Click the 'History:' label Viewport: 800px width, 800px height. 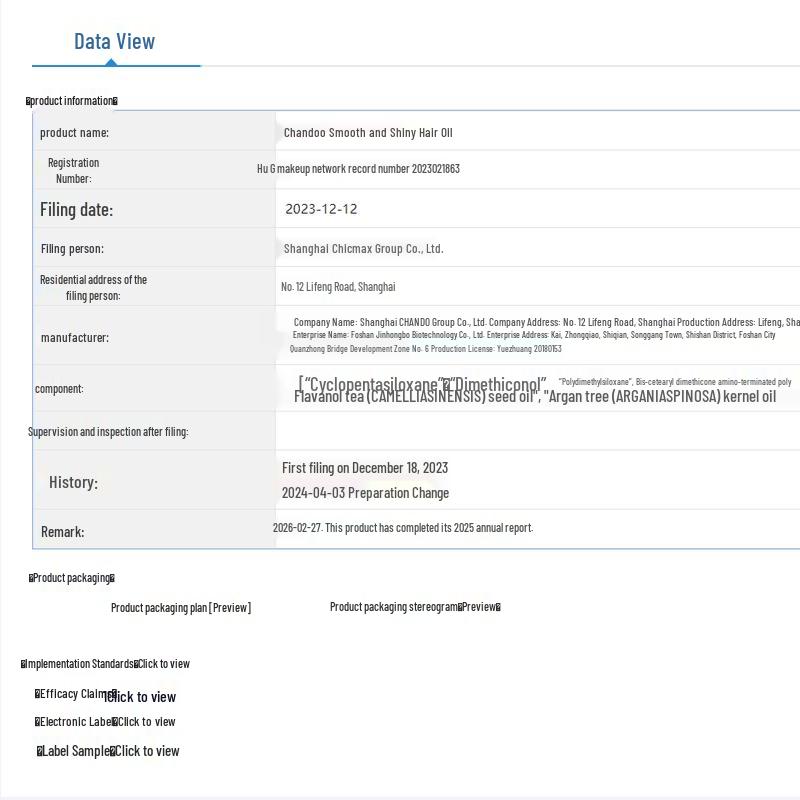[x=73, y=482]
